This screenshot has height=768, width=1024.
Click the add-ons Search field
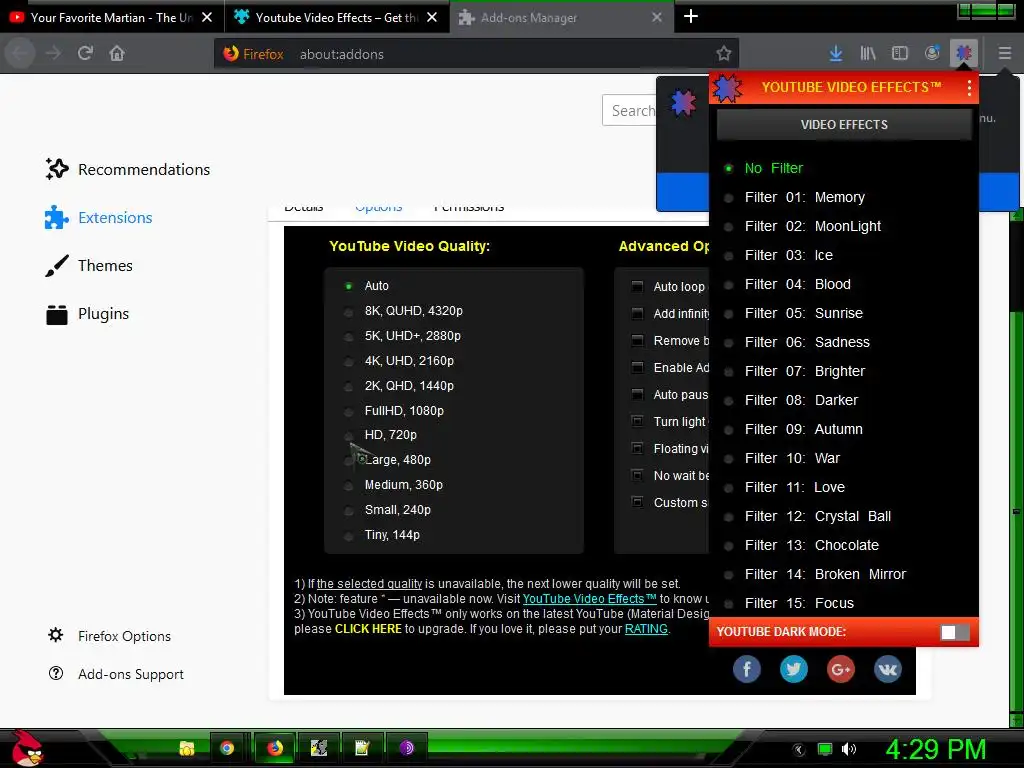tap(630, 110)
